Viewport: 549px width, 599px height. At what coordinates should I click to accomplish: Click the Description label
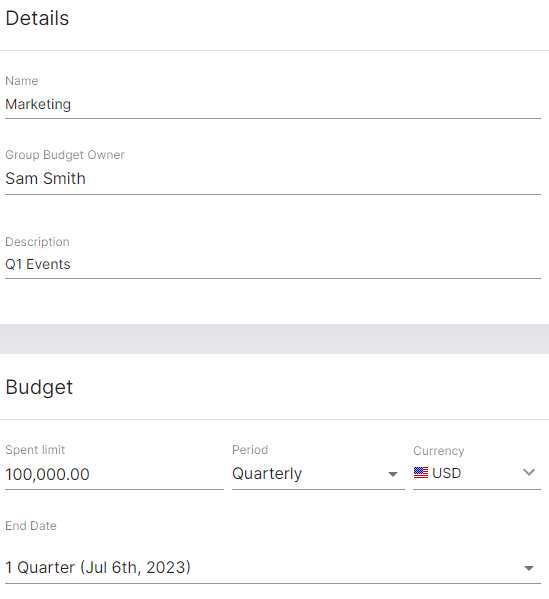click(x=37, y=242)
